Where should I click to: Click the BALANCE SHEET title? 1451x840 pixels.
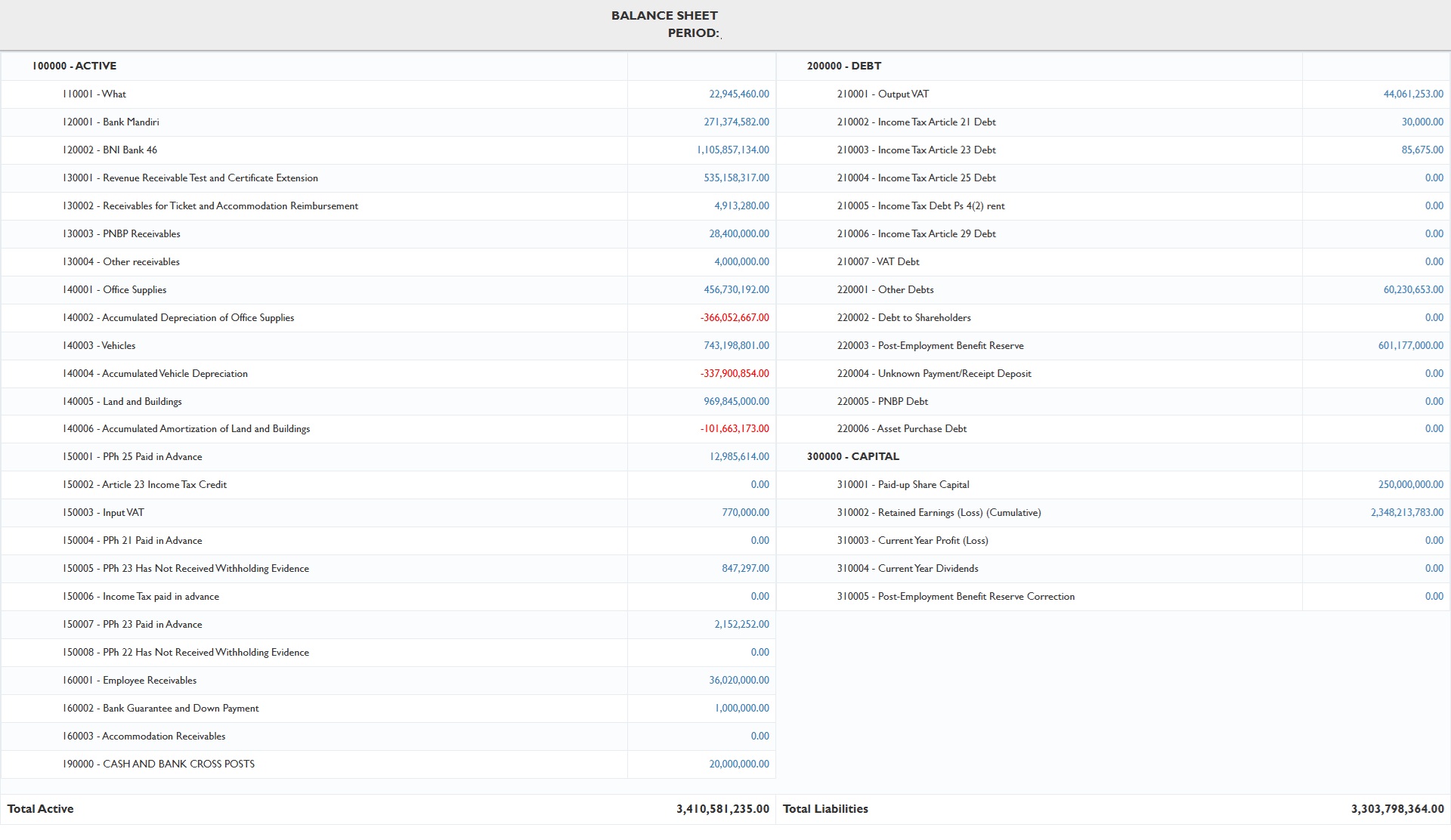pos(664,16)
